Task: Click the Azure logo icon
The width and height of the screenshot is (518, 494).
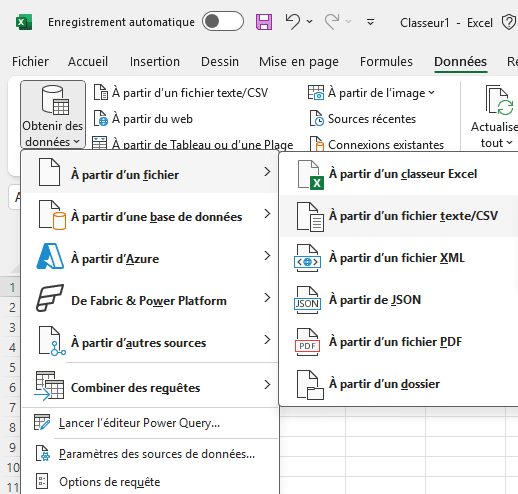Action: [50, 256]
